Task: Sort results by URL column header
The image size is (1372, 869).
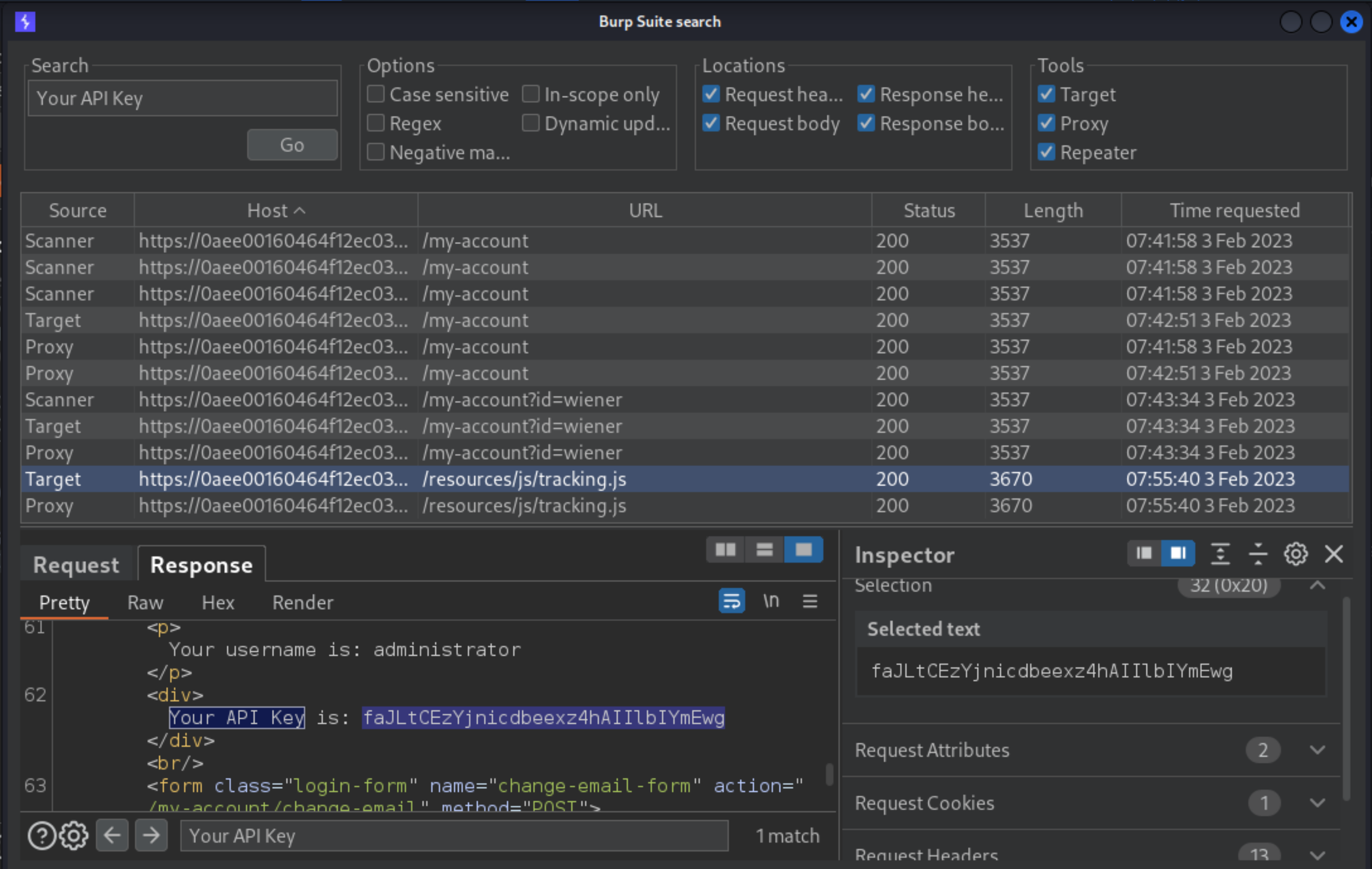Action: click(644, 210)
